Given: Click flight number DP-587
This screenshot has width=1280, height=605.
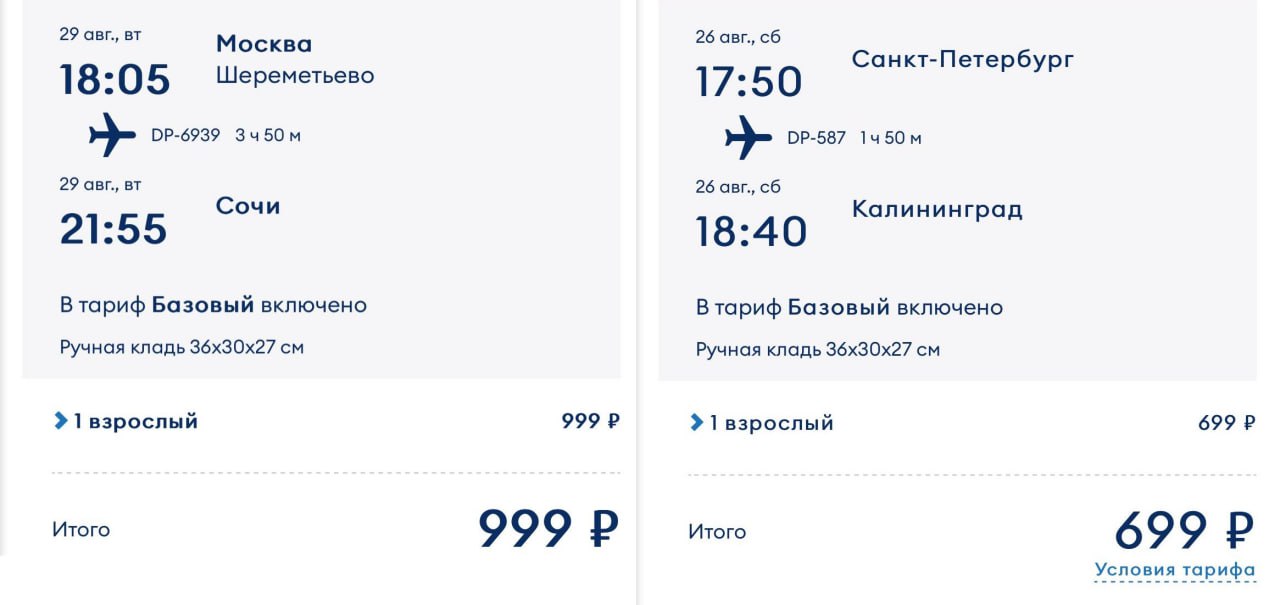Looking at the screenshot, I should 816,138.
